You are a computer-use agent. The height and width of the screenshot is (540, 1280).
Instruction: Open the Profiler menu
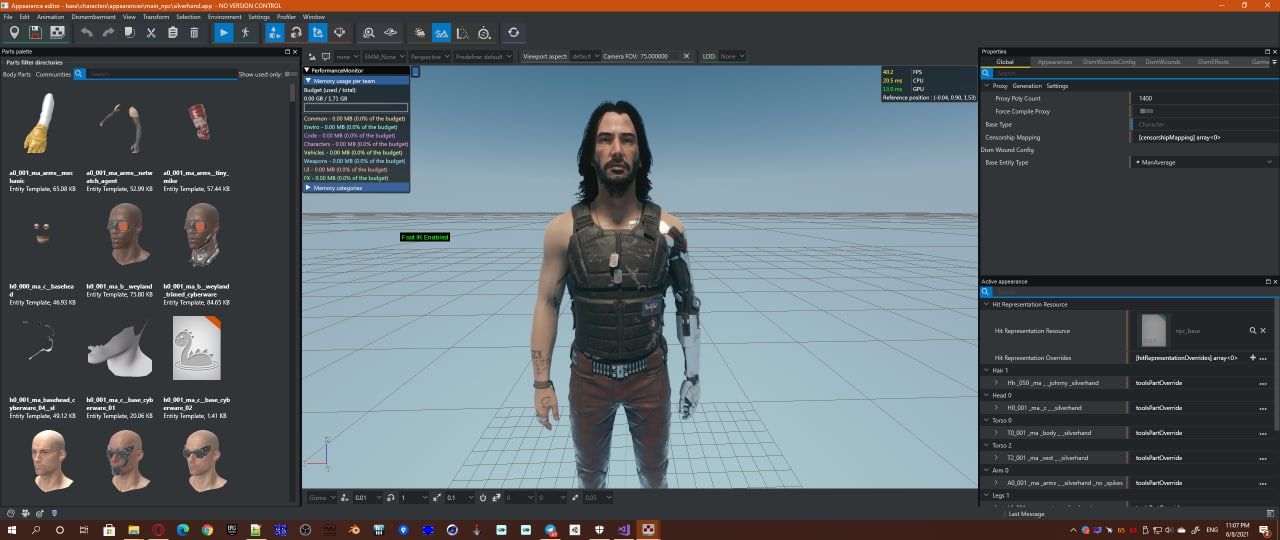pos(286,16)
